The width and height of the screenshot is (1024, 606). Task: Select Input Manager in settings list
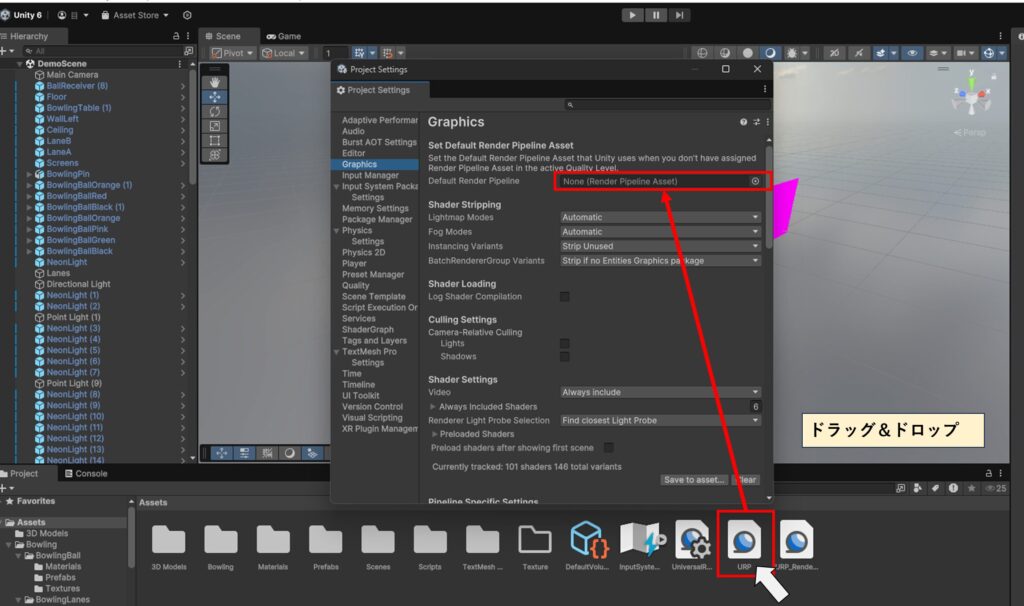click(x=370, y=175)
